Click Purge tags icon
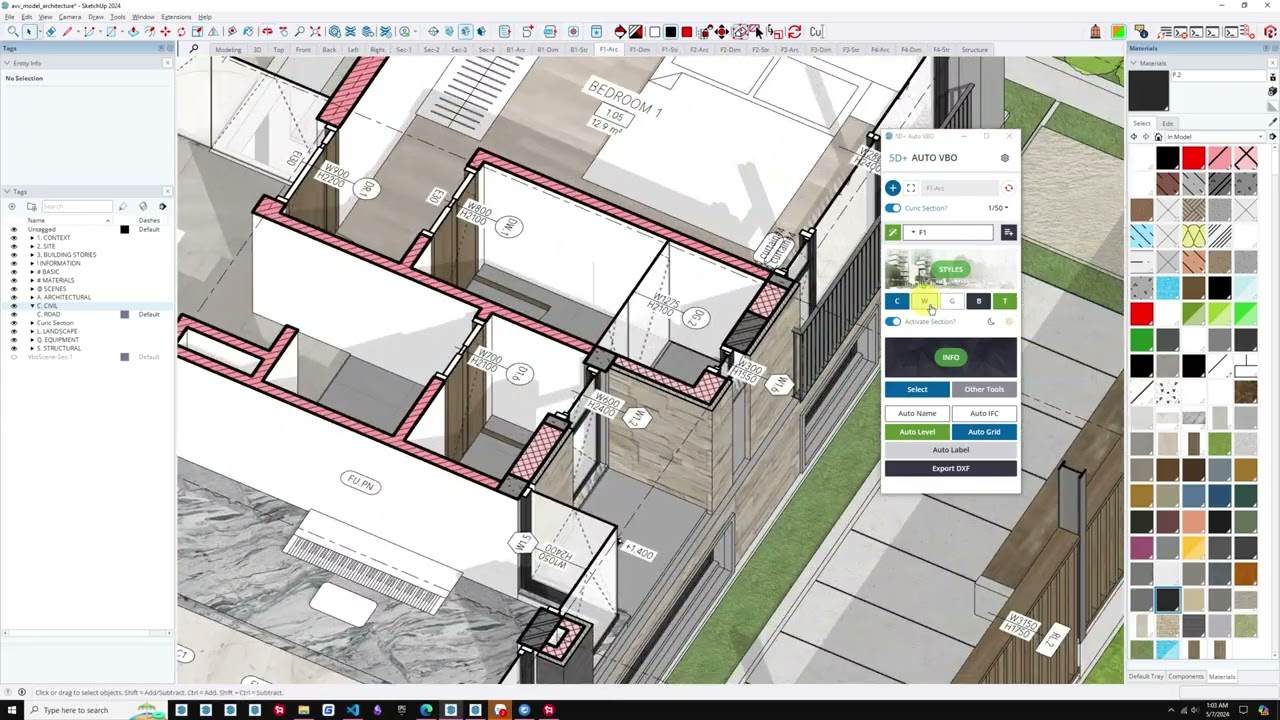 [x=143, y=207]
